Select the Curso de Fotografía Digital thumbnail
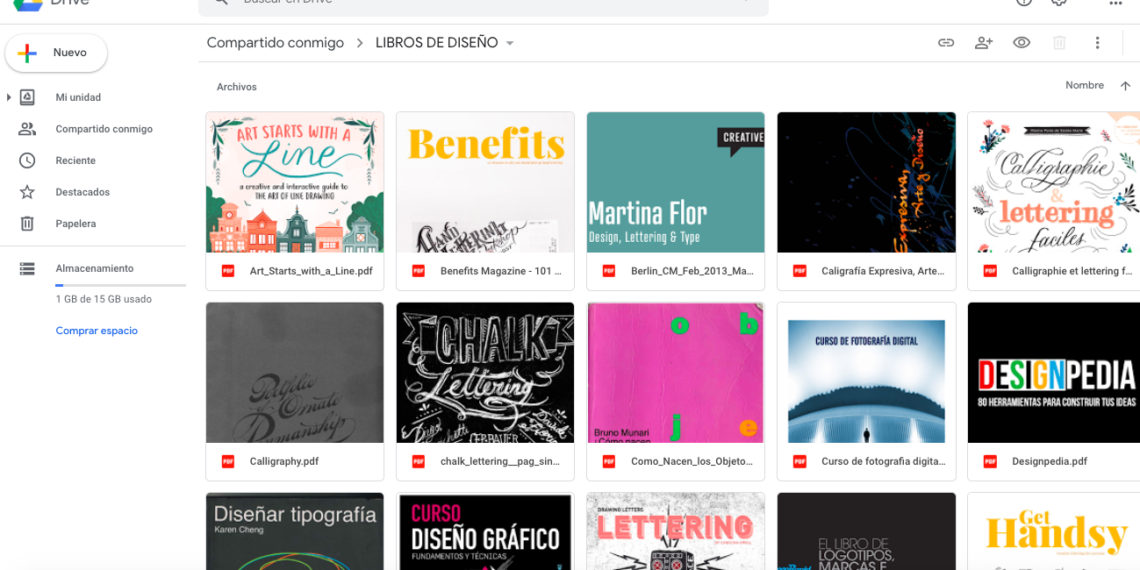This screenshot has width=1140, height=570. [866, 373]
